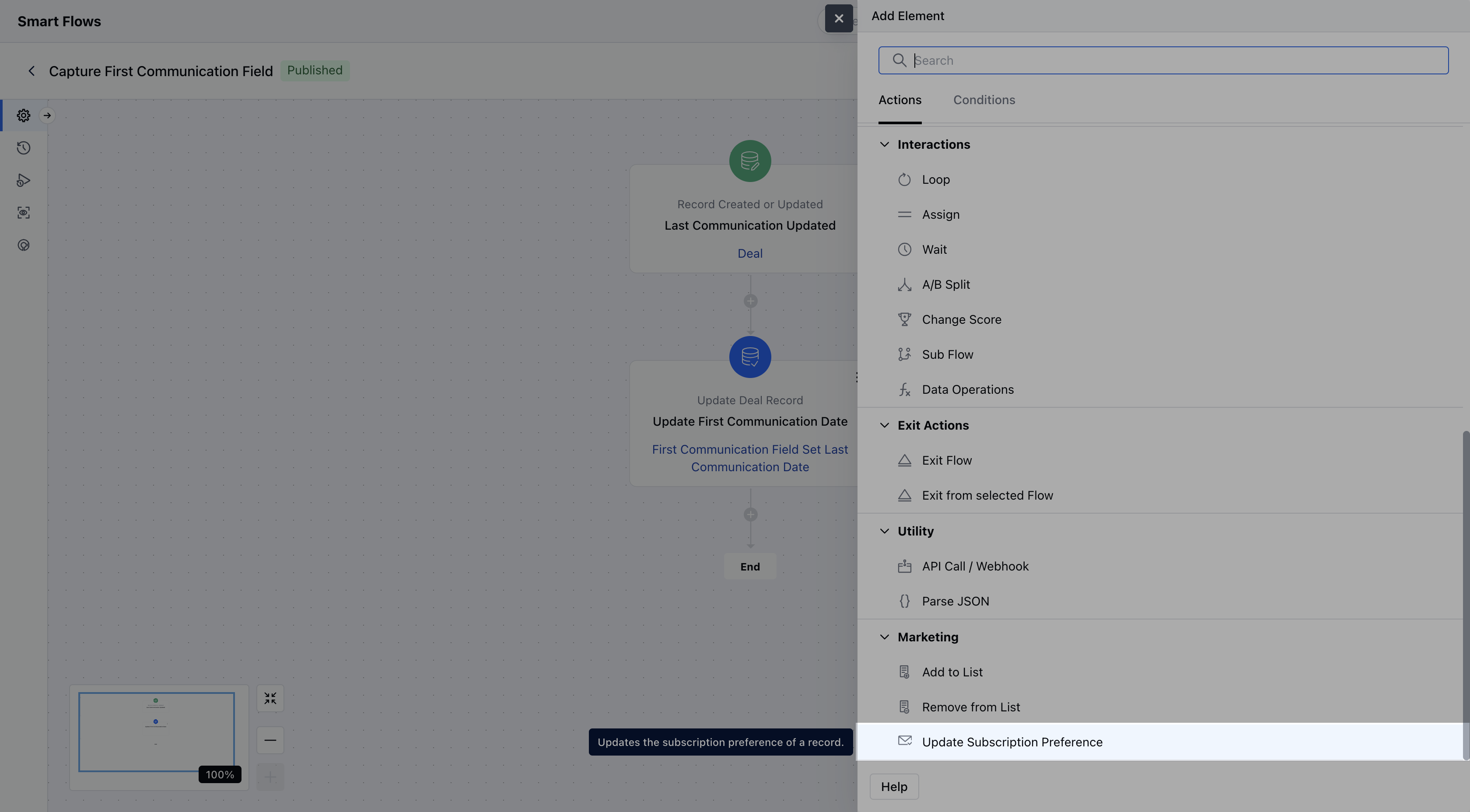The image size is (1470, 812).
Task: Select the A/B Split action
Action: 945,284
